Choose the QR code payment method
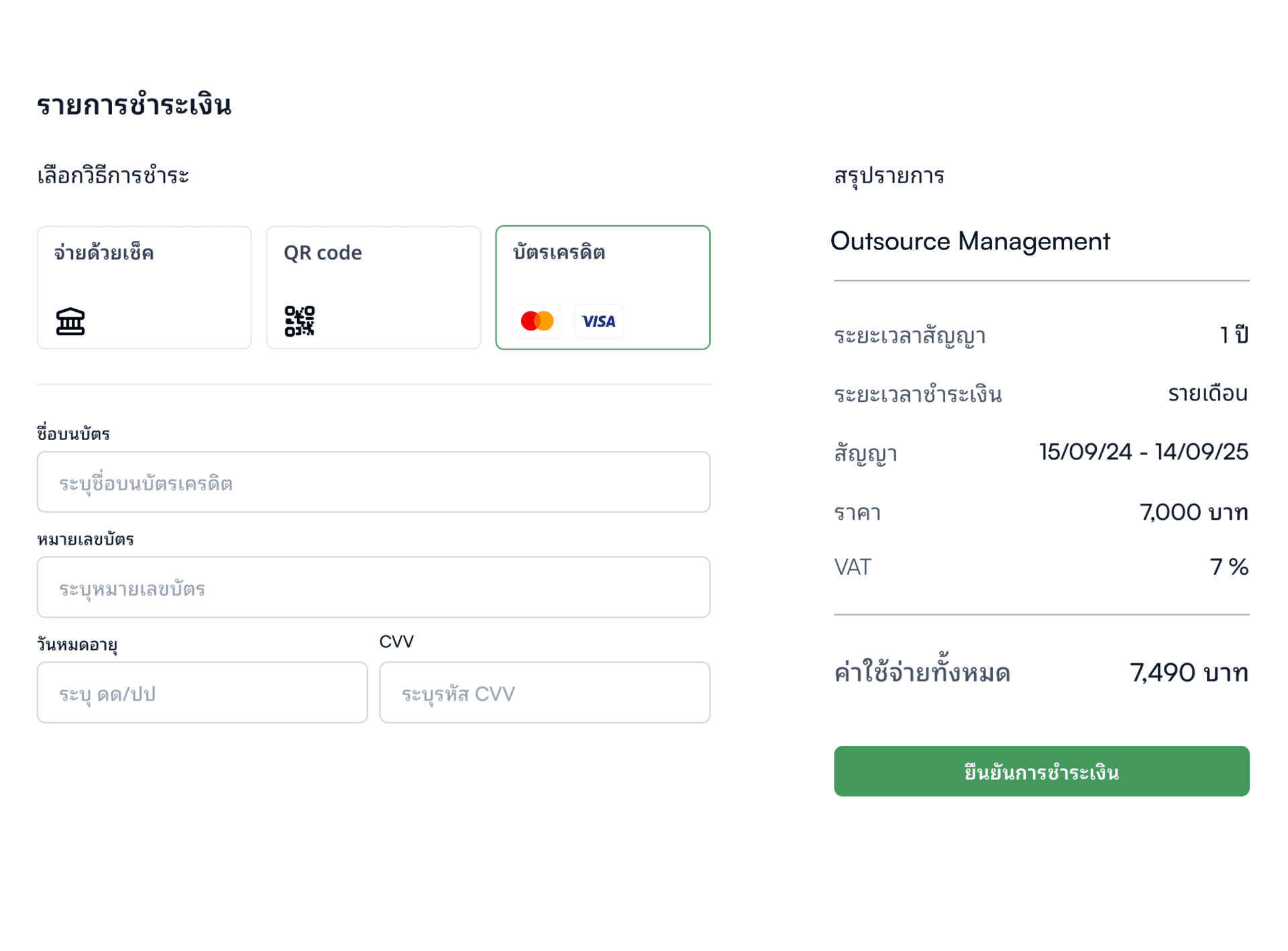 click(374, 287)
